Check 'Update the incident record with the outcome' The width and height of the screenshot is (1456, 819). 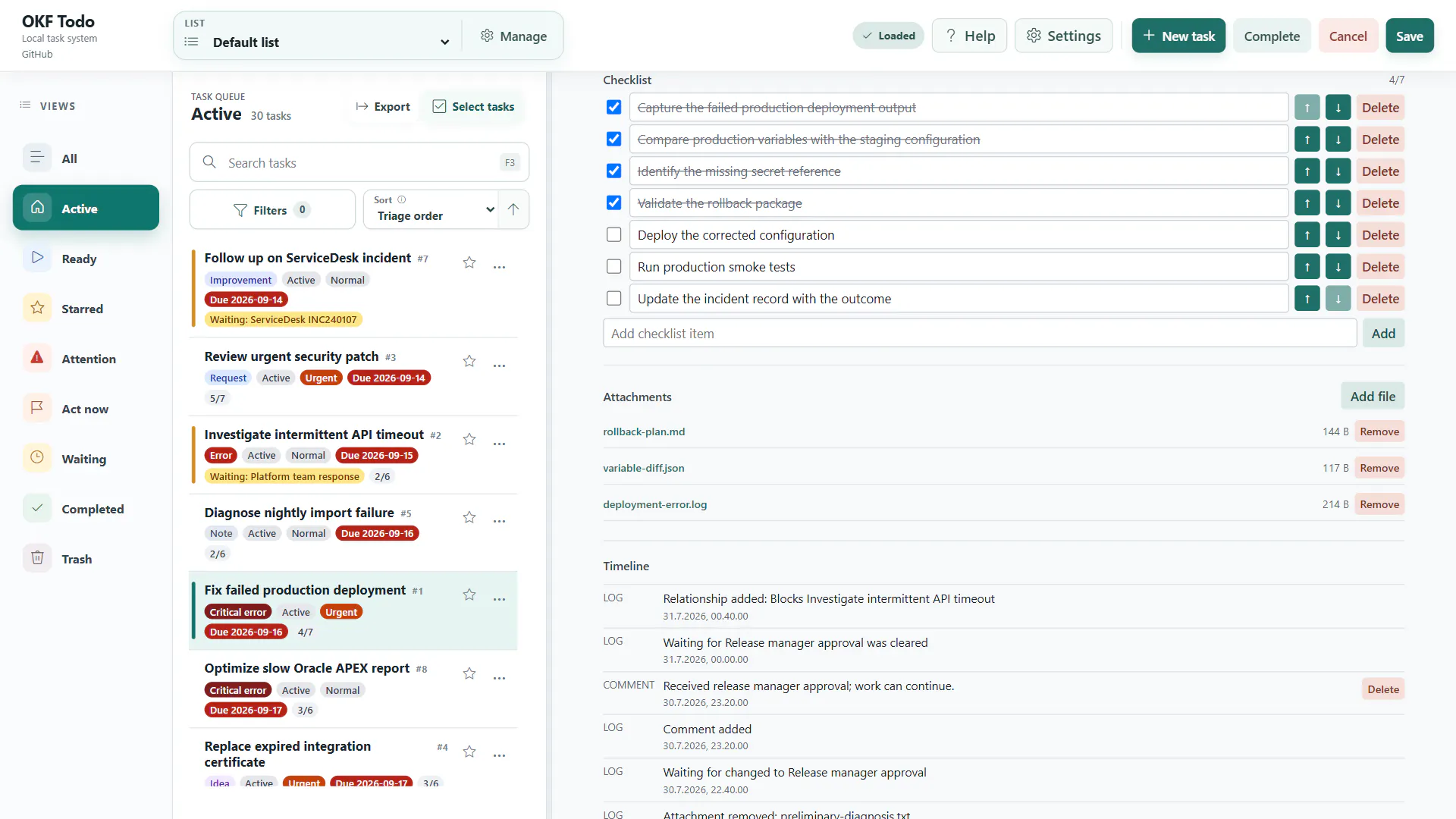pos(613,299)
